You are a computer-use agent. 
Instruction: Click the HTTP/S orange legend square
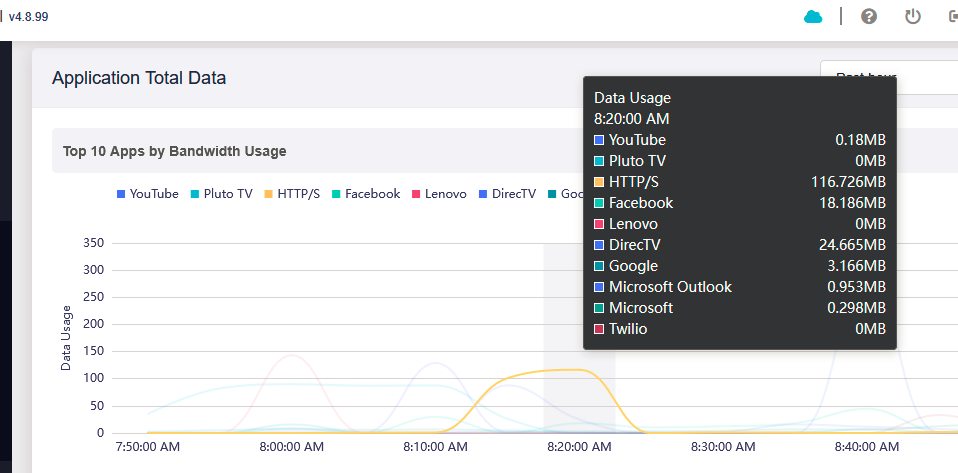[x=268, y=194]
